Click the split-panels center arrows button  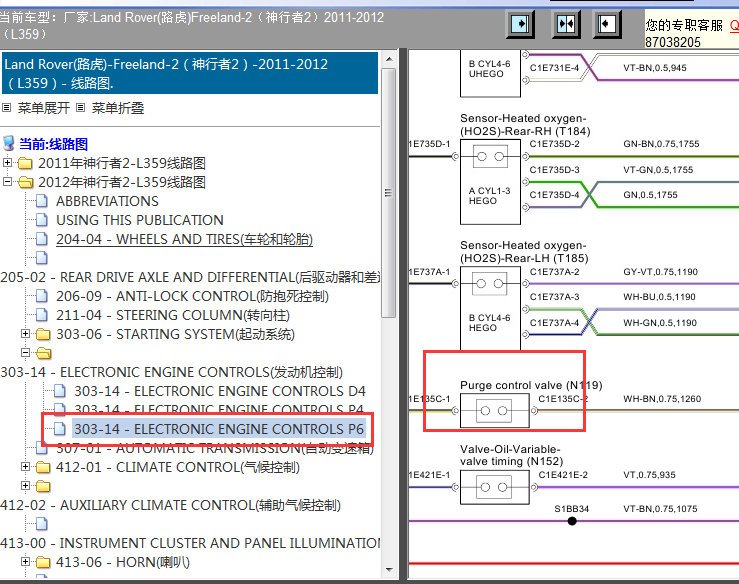pyautogui.click(x=566, y=24)
